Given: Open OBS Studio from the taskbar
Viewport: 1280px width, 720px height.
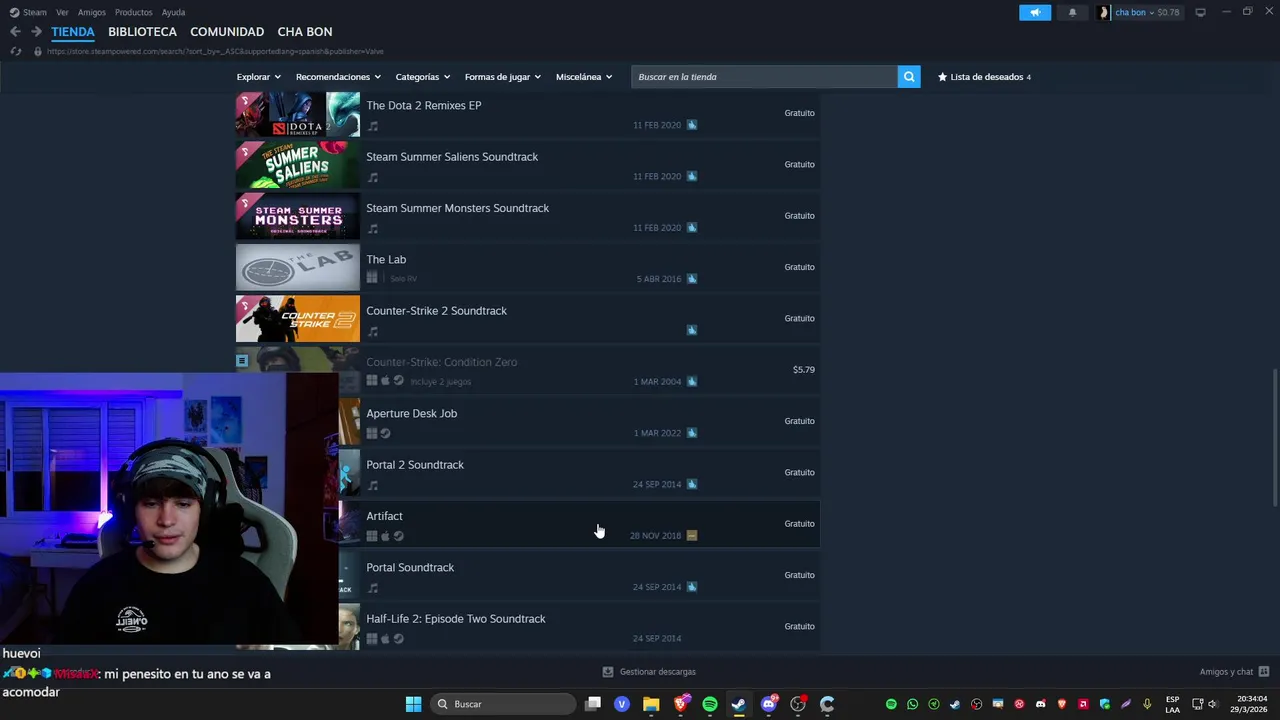Looking at the screenshot, I should pyautogui.click(x=798, y=704).
